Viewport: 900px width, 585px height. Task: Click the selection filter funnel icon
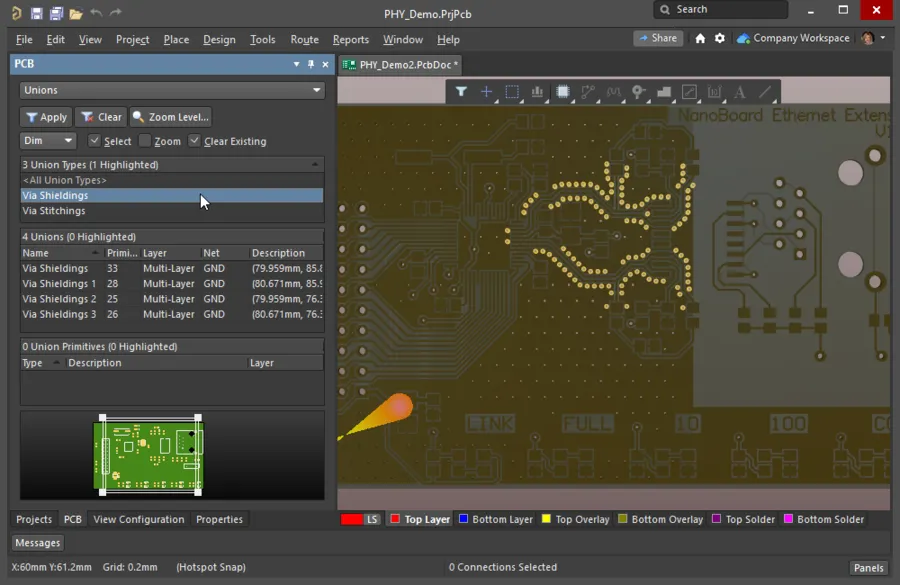461,92
